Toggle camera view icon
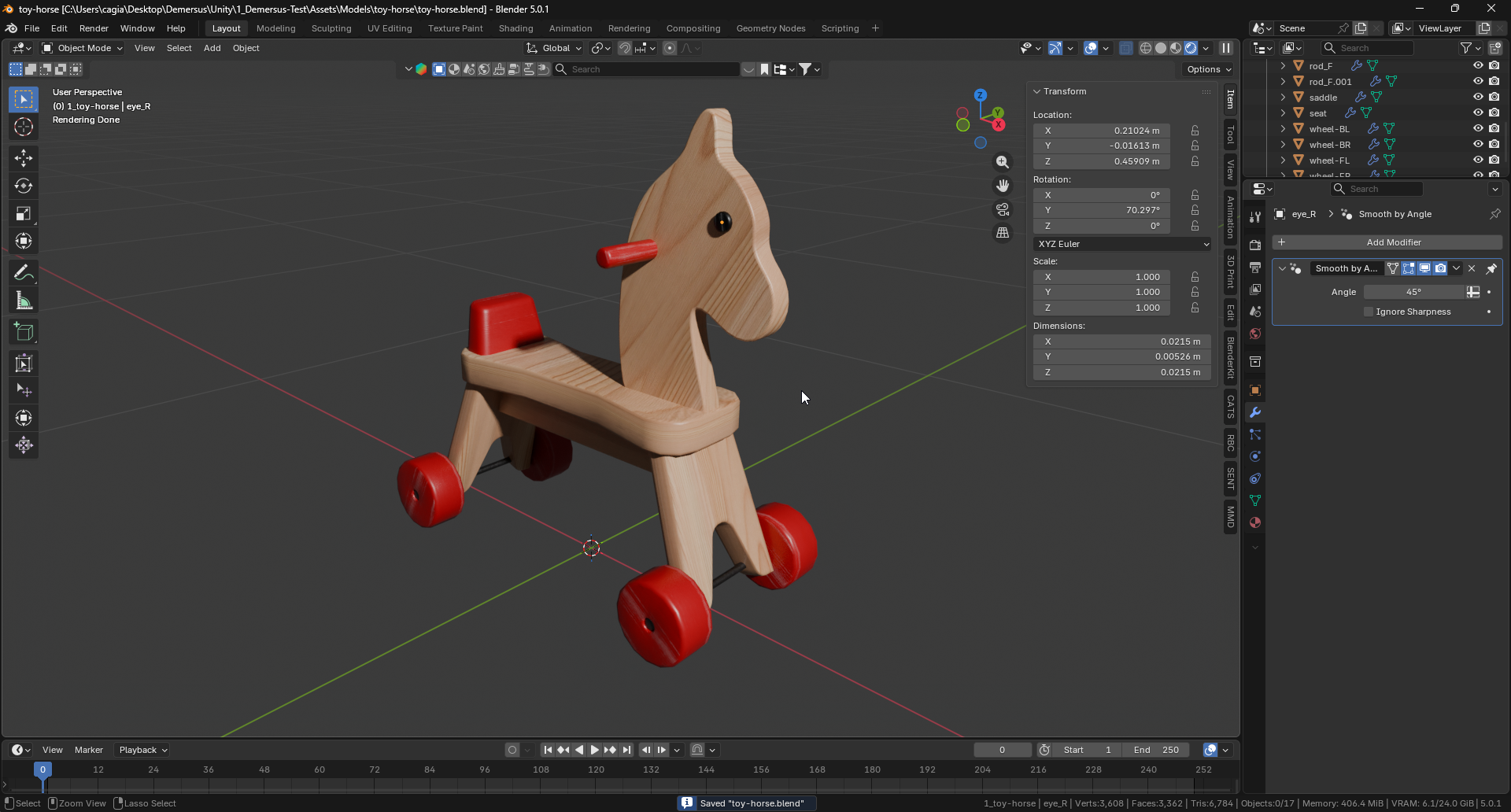The width and height of the screenshot is (1511, 812). pyautogui.click(x=1002, y=209)
